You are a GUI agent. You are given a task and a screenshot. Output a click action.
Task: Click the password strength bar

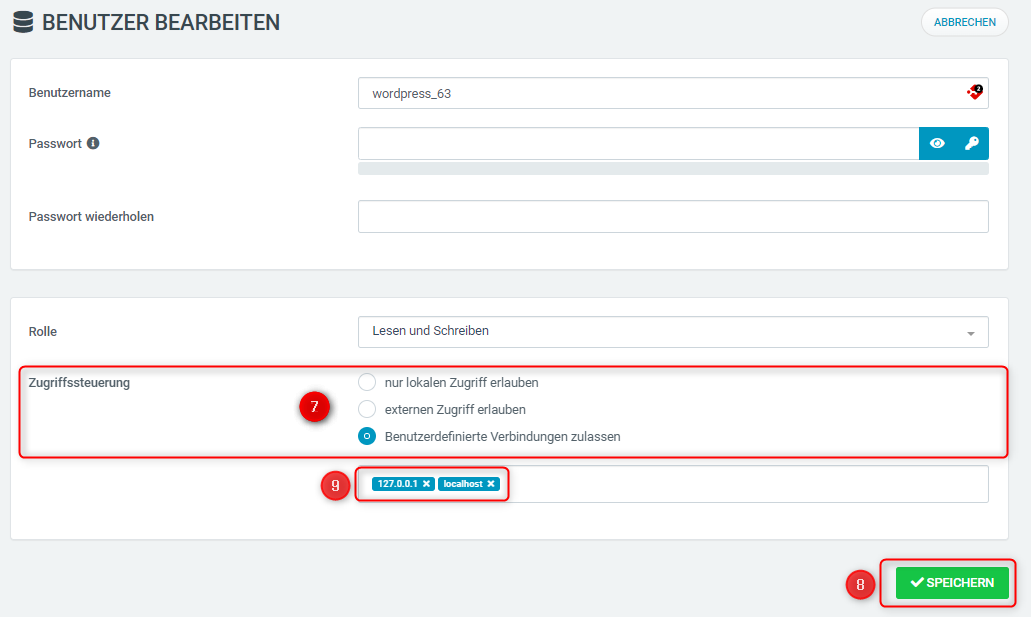pos(673,169)
